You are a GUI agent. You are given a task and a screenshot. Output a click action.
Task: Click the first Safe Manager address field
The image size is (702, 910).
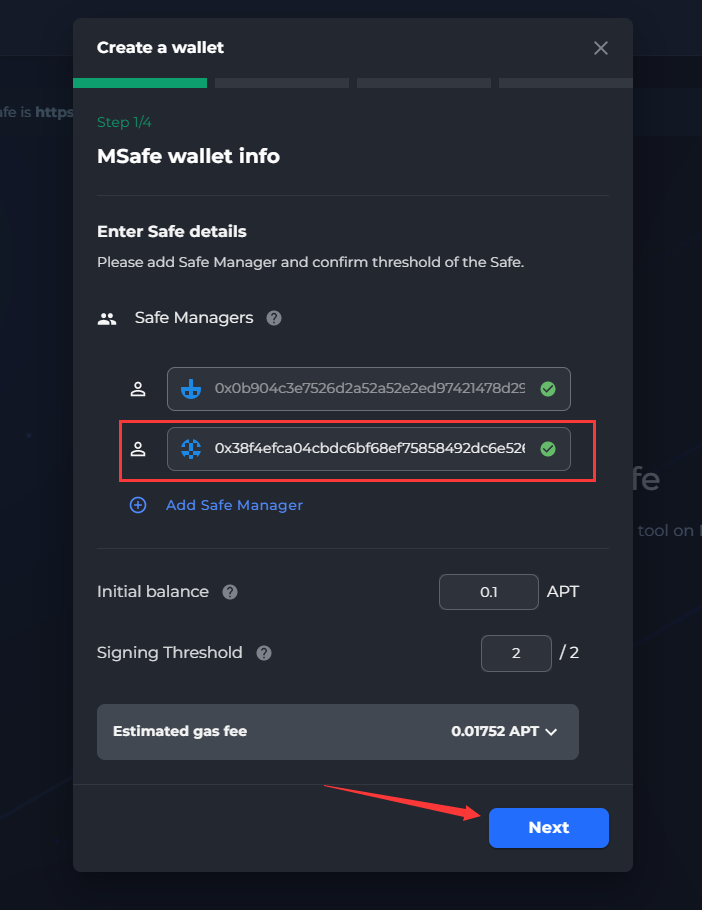pos(369,389)
